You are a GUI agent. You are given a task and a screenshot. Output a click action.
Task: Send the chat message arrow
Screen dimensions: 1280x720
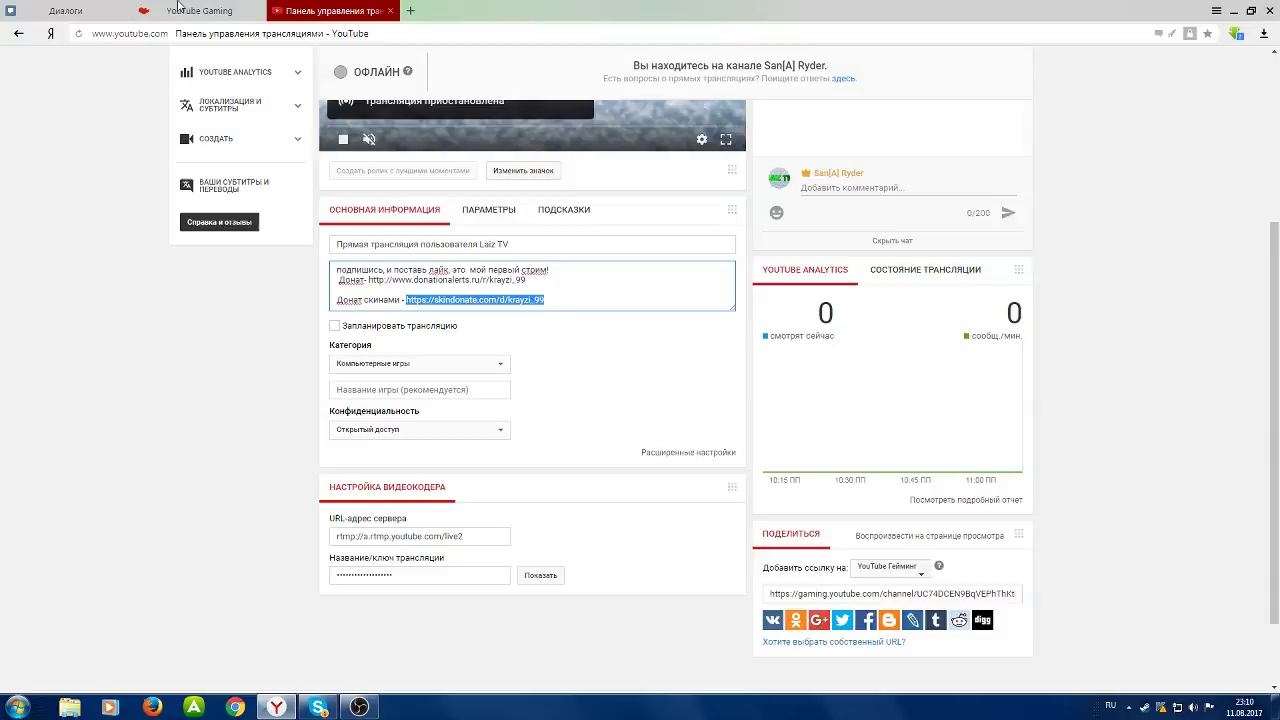click(x=1008, y=212)
